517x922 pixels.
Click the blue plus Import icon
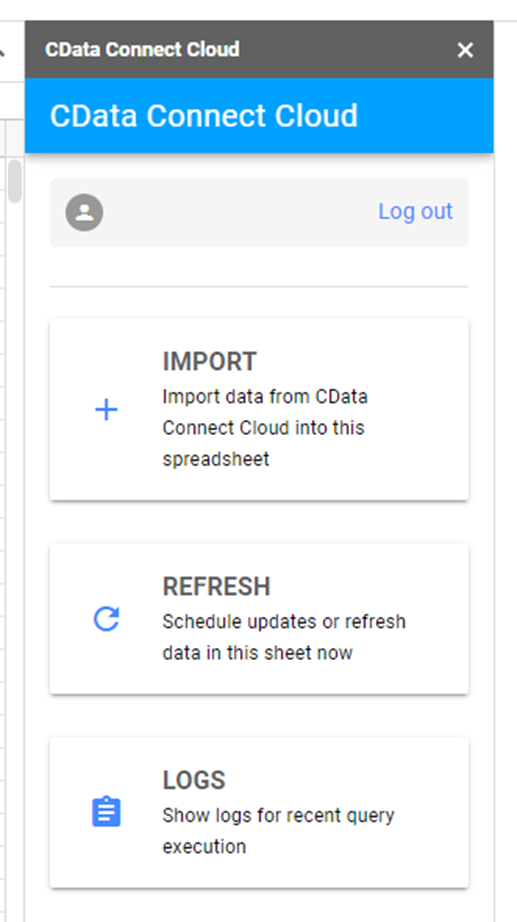[106, 410]
